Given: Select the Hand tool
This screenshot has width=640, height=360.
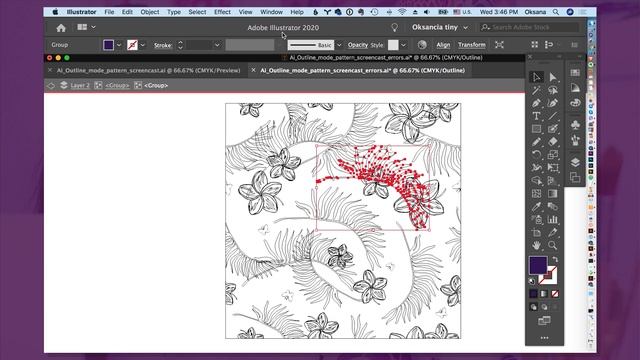Looking at the screenshot, I should pyautogui.click(x=536, y=245).
